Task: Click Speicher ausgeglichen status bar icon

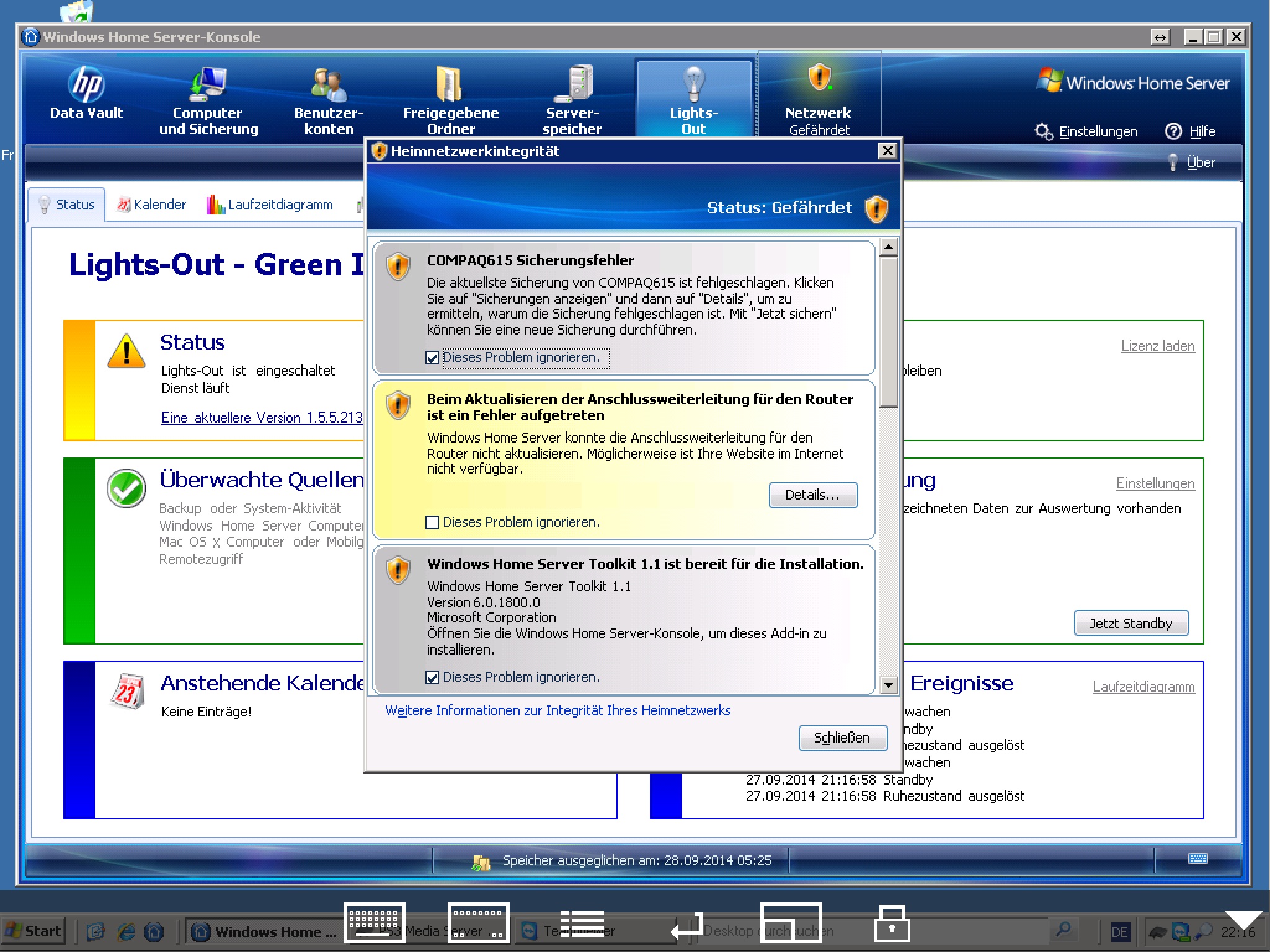Action: click(x=481, y=862)
